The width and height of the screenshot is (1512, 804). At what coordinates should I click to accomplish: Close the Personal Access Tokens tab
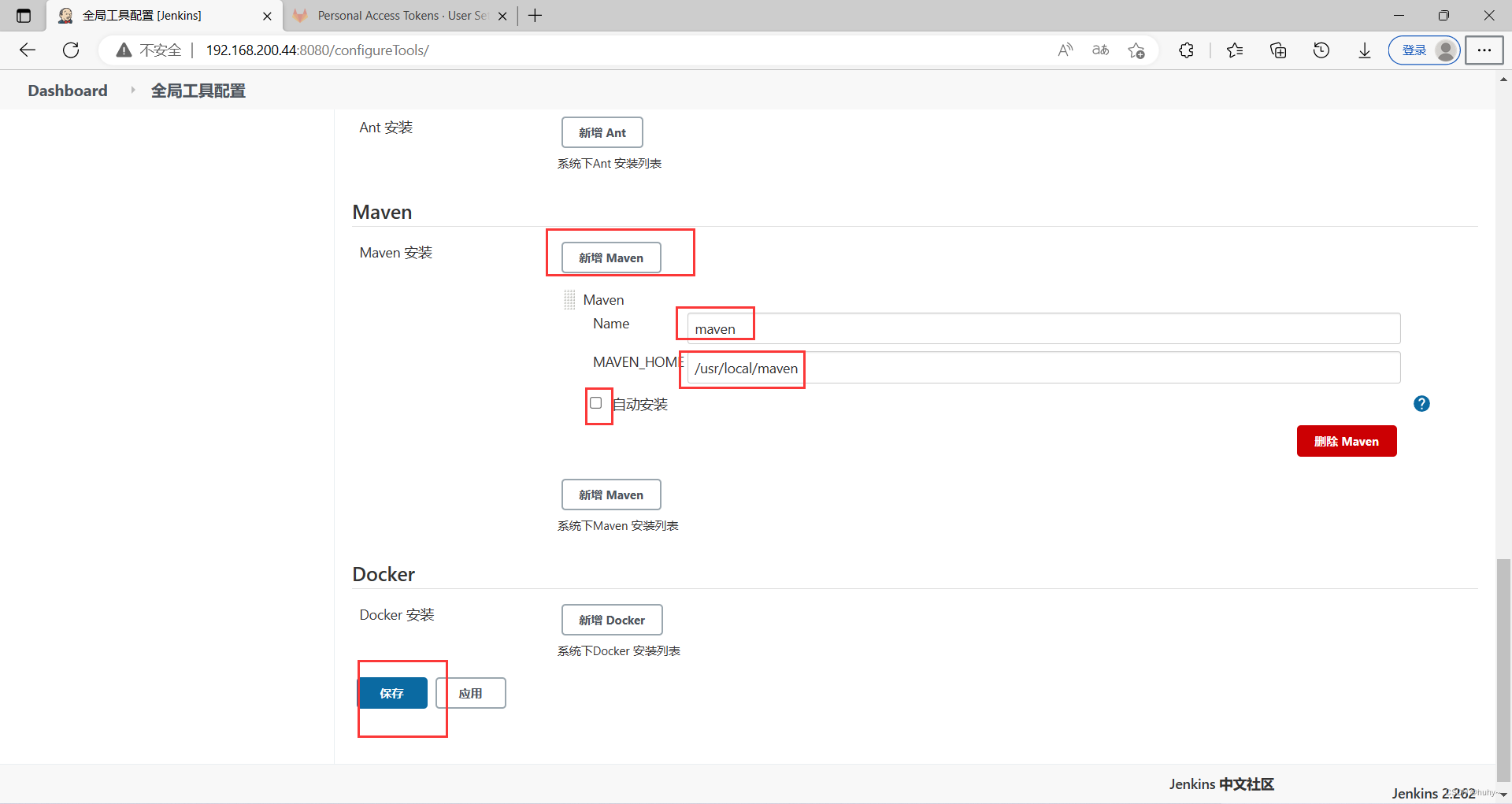502,16
